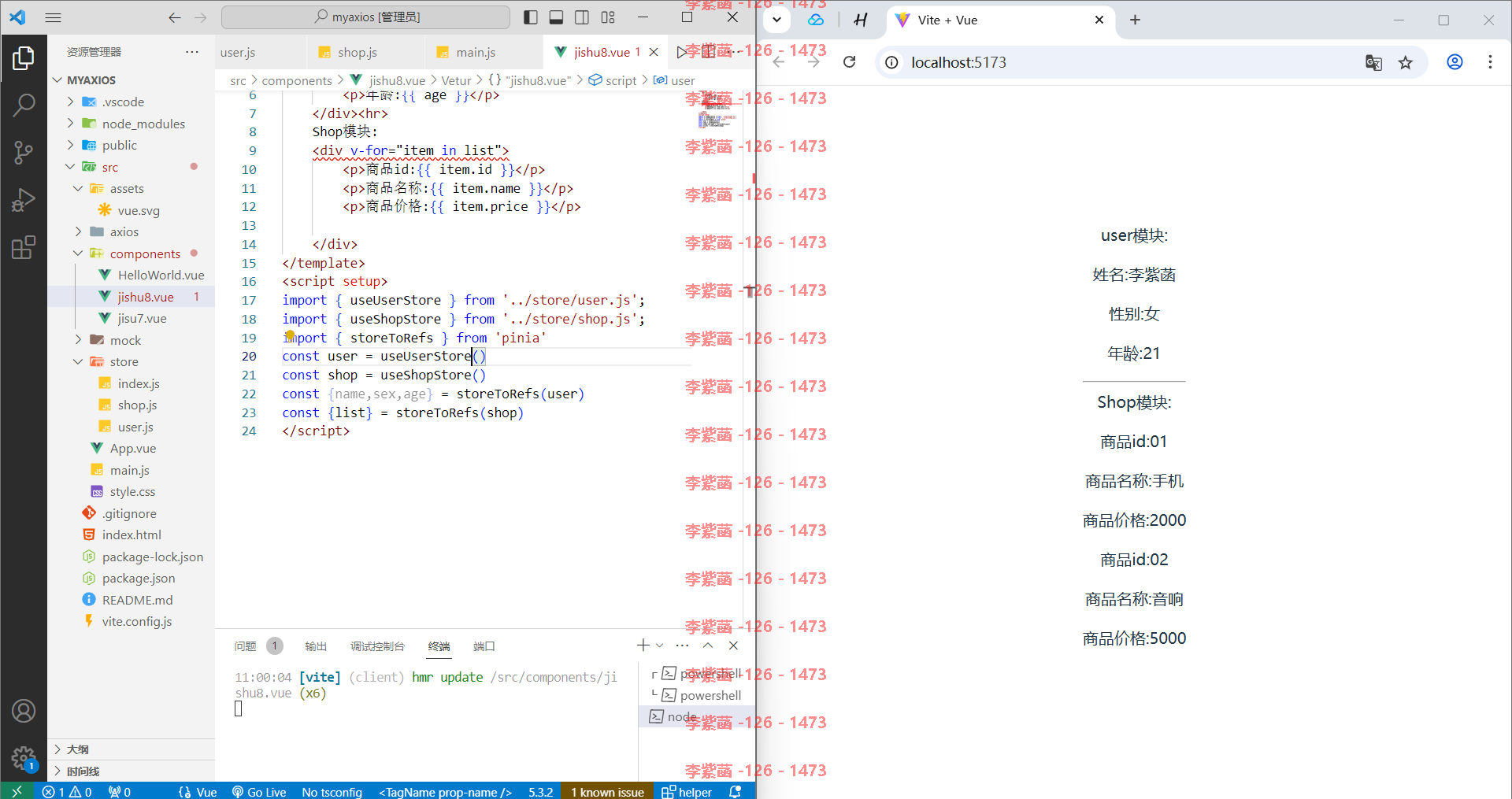Open the remote window indicator in status bar
Screen dimensions: 1512x799
(17, 791)
